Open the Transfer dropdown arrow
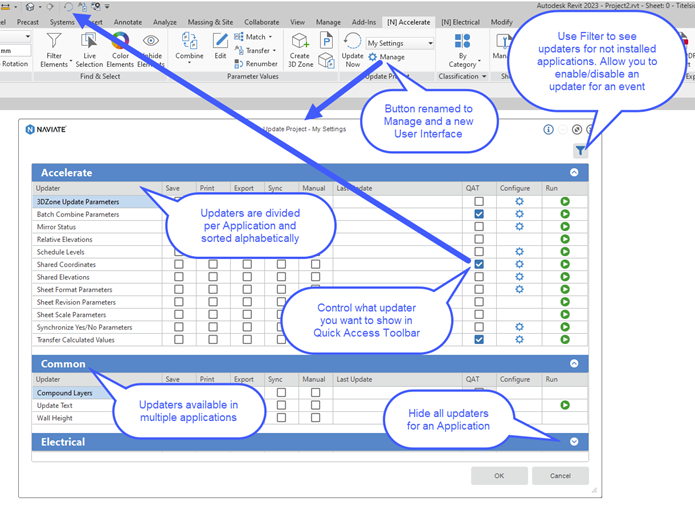The image size is (695, 506). click(x=274, y=51)
